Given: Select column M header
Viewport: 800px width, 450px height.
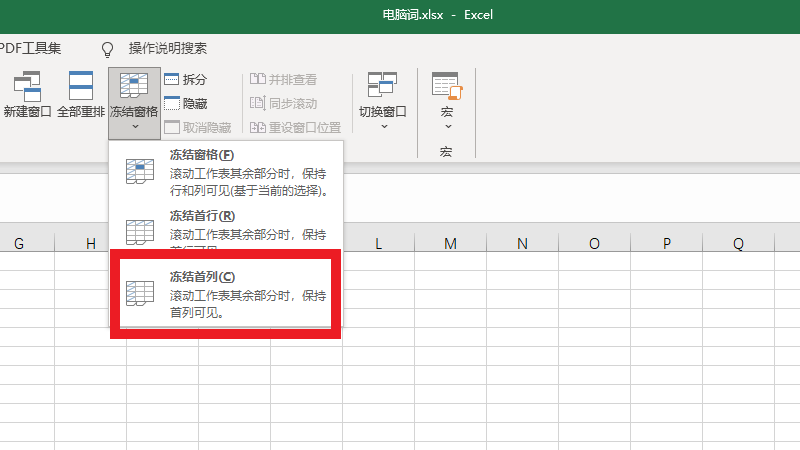Looking at the screenshot, I should click(450, 244).
